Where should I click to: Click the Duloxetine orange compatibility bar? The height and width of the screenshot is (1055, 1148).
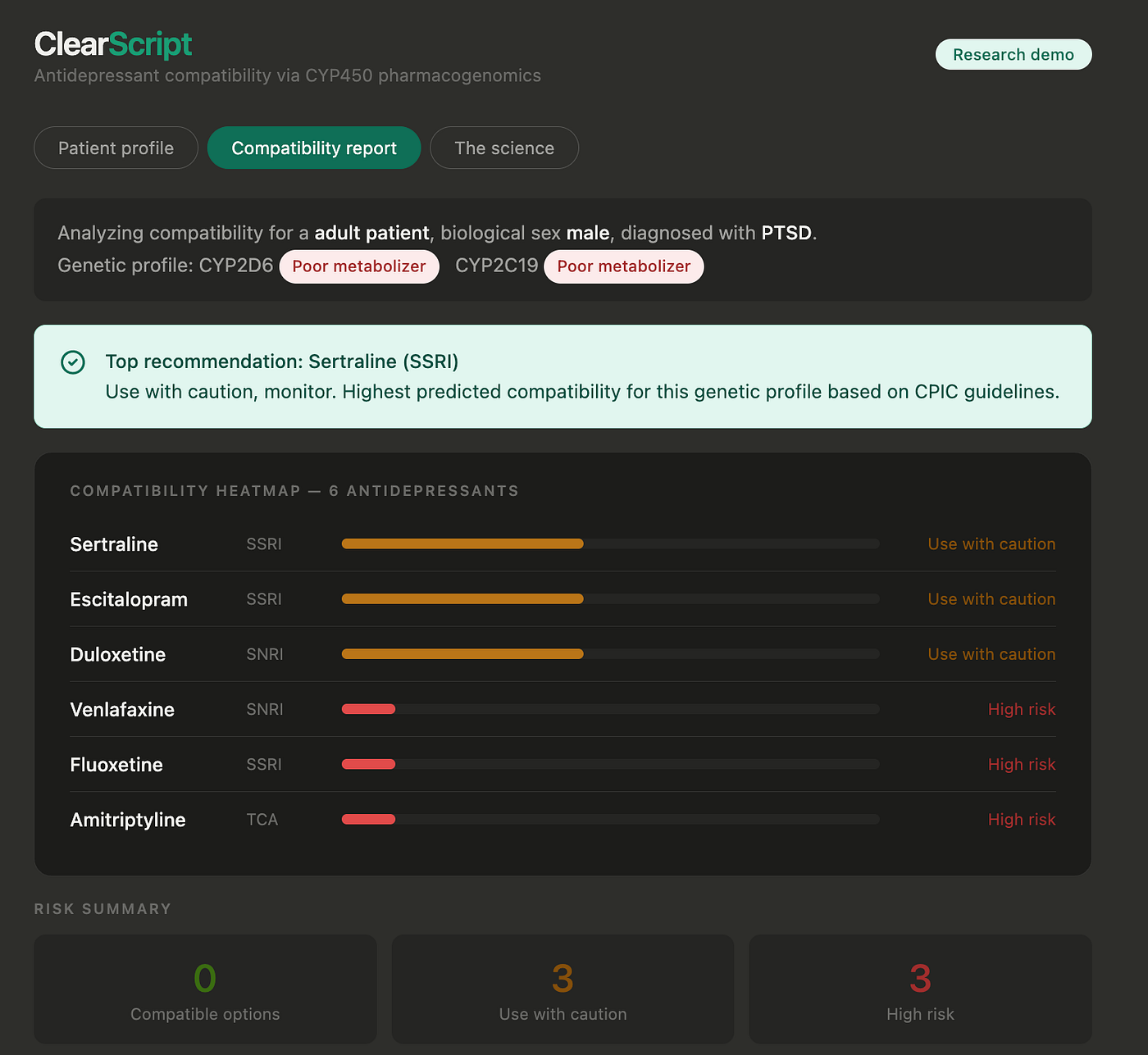[x=462, y=654]
